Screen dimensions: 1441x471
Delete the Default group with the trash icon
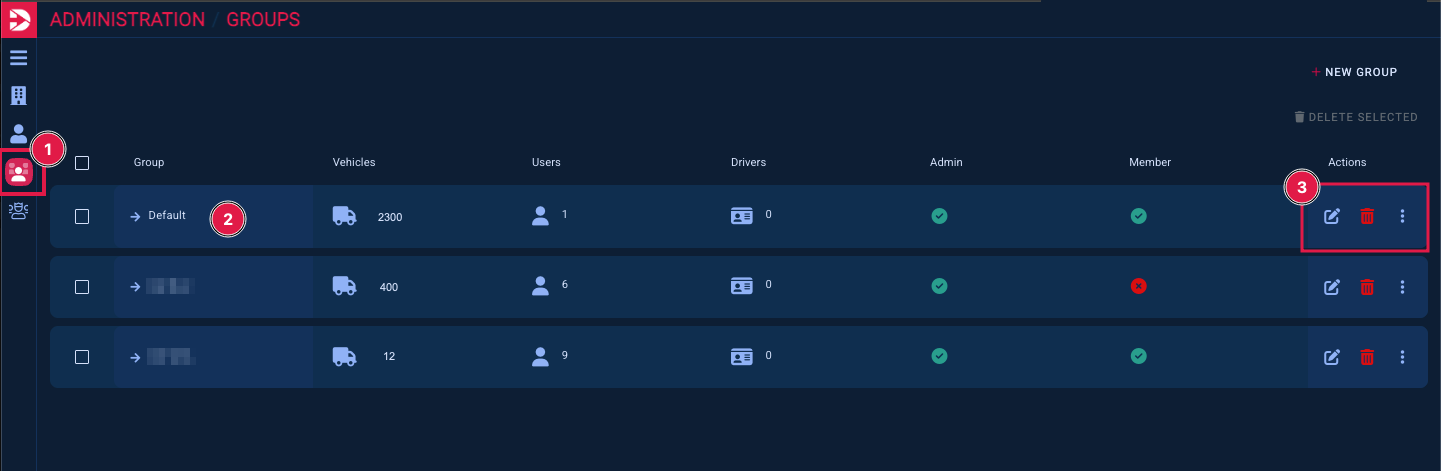1367,216
